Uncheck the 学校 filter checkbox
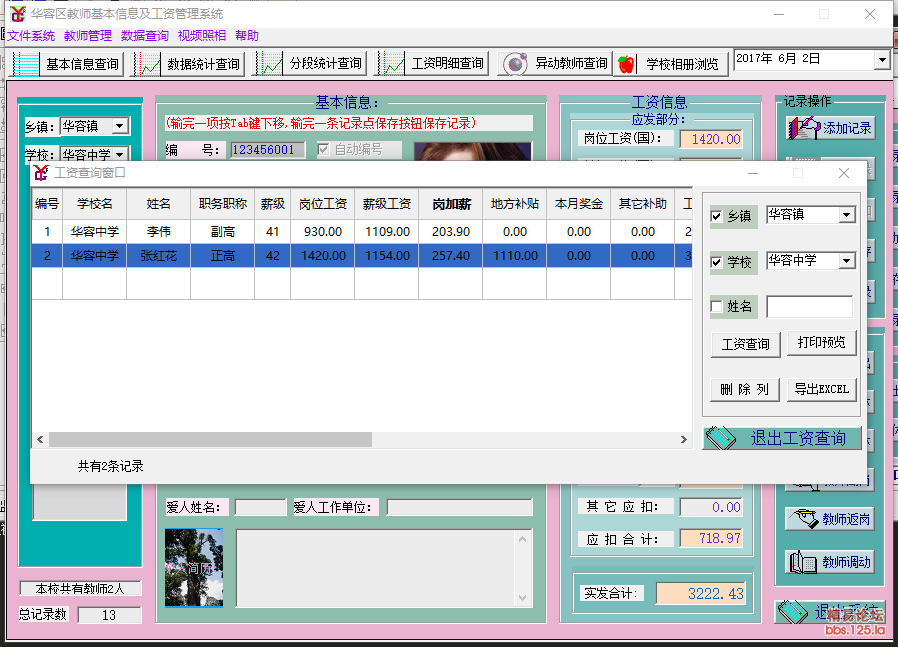Viewport: 898px width, 647px height. (x=716, y=263)
